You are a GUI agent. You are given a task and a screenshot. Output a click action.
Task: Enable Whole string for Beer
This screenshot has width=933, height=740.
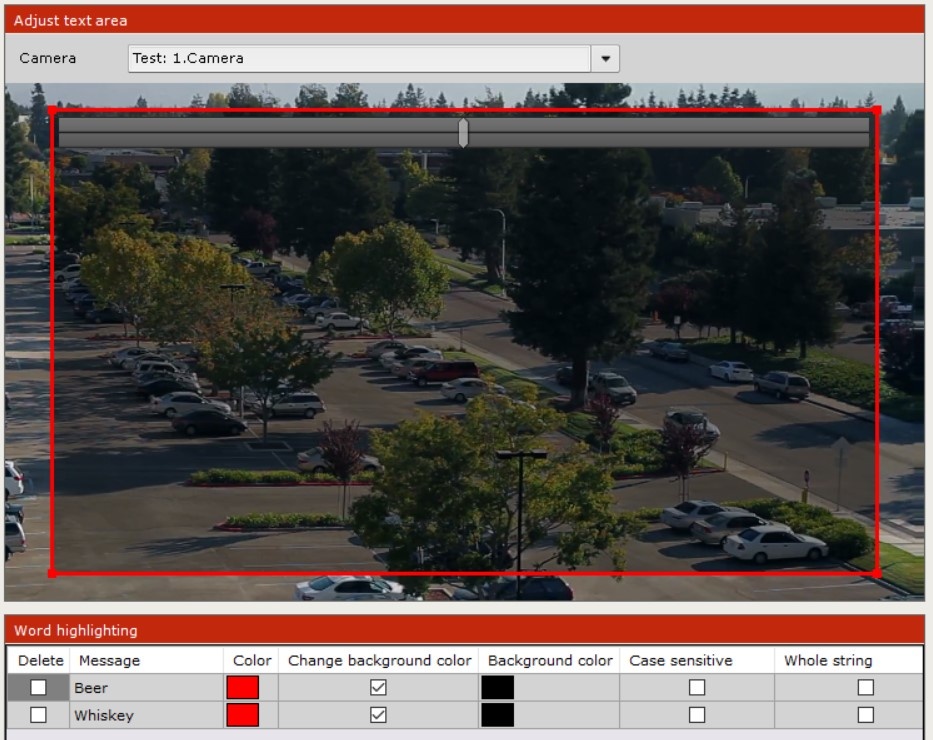[865, 688]
